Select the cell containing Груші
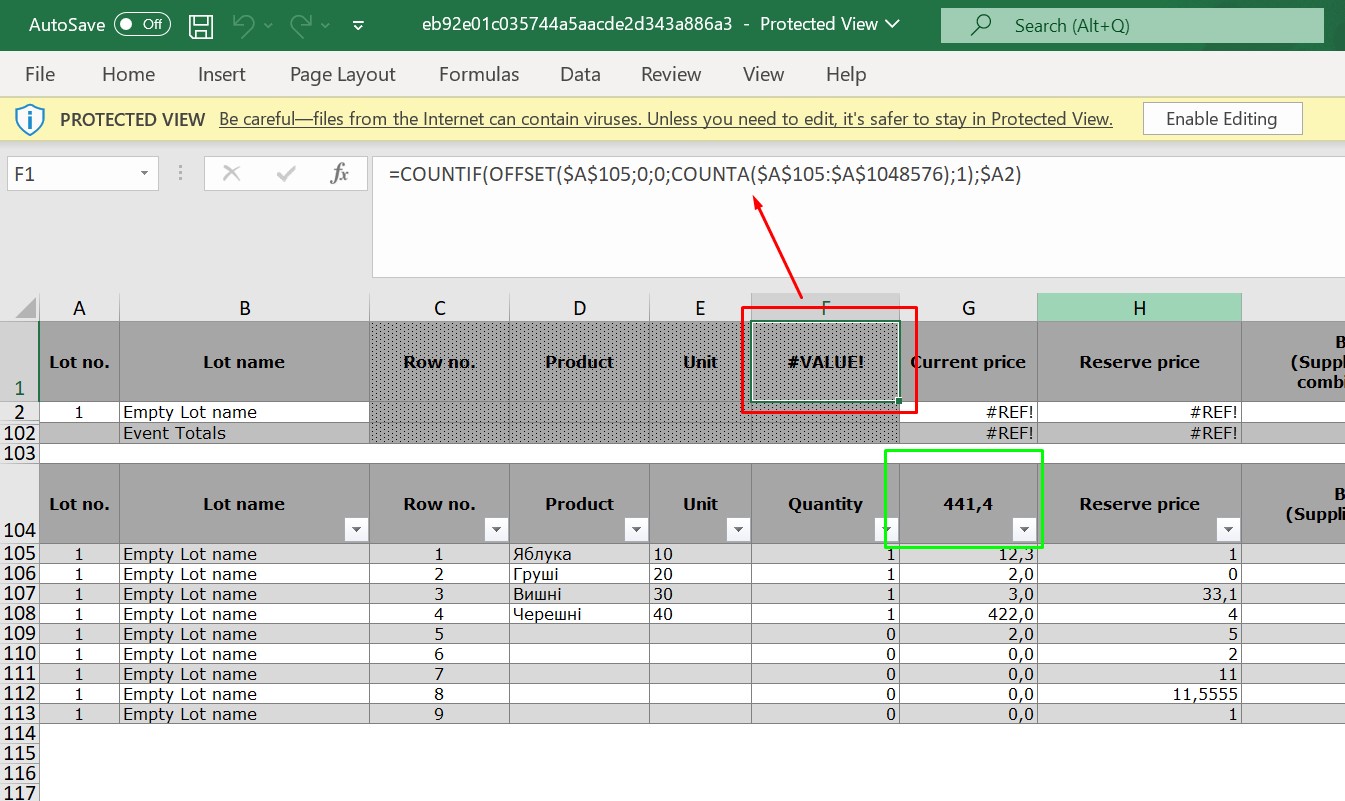 click(x=579, y=574)
